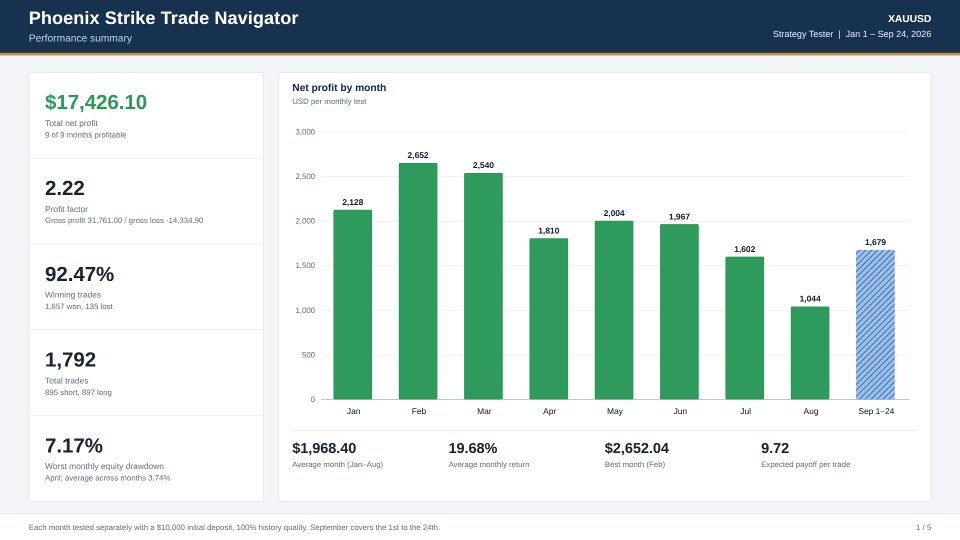Click the '9 of 9 months profitable' note
960x540 pixels.
(86, 135)
